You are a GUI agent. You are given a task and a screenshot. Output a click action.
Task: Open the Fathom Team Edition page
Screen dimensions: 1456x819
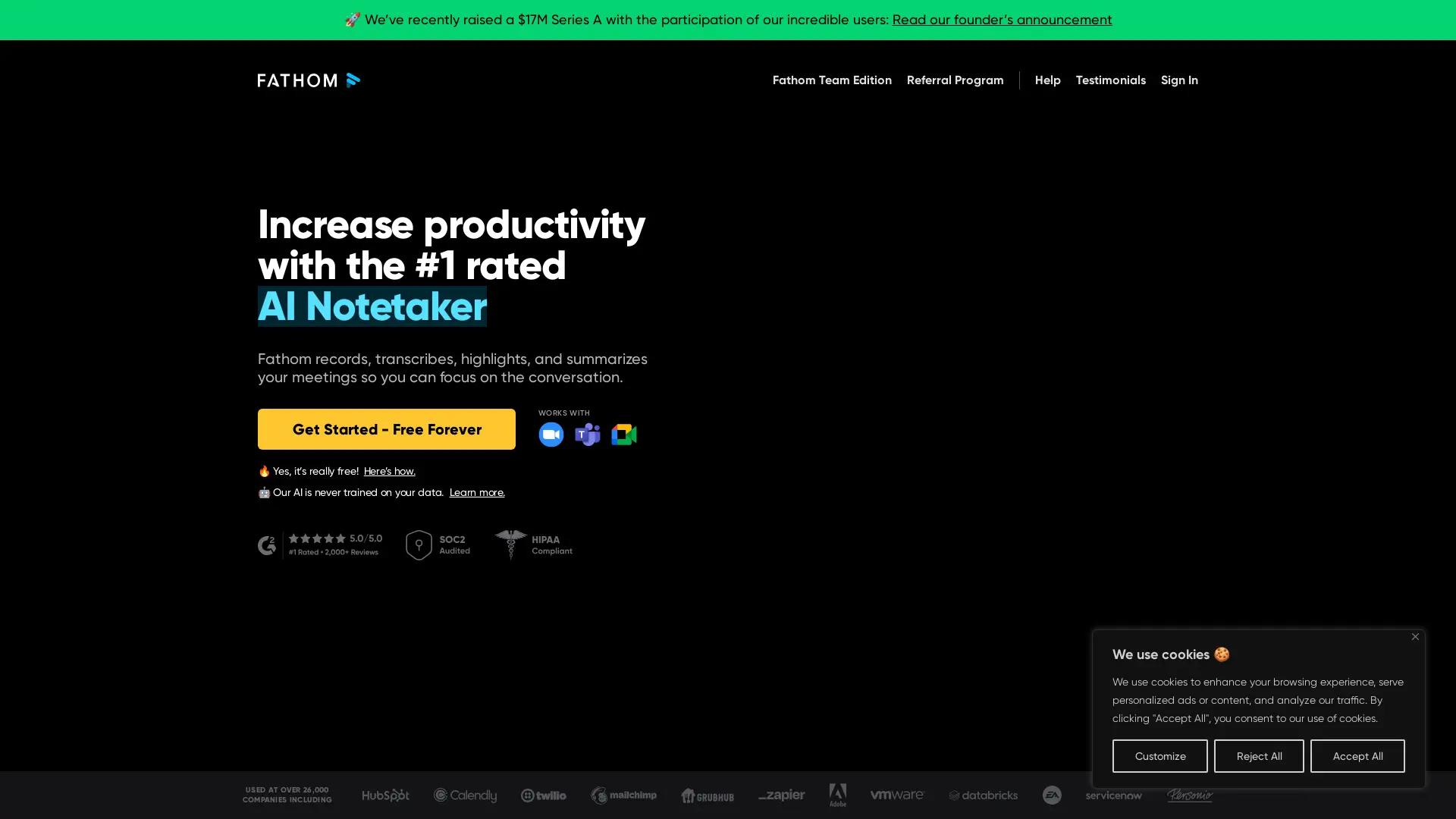click(832, 80)
